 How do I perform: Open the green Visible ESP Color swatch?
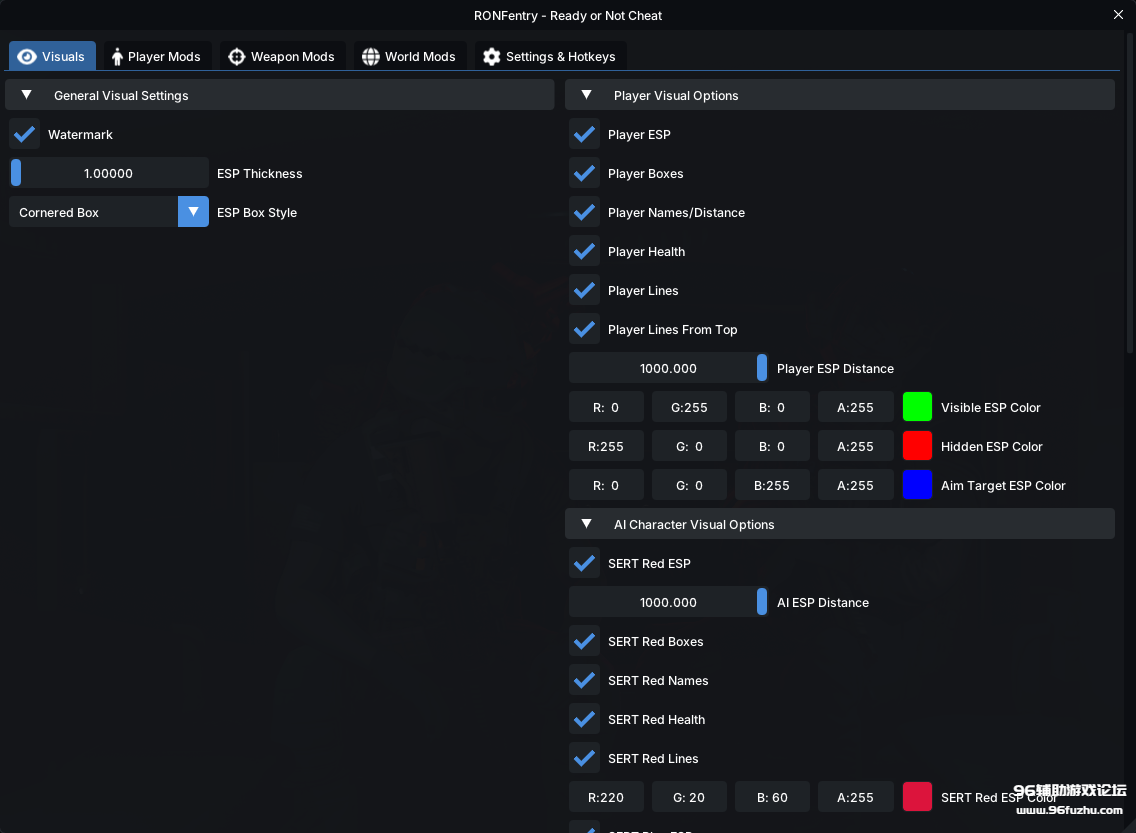click(x=917, y=407)
